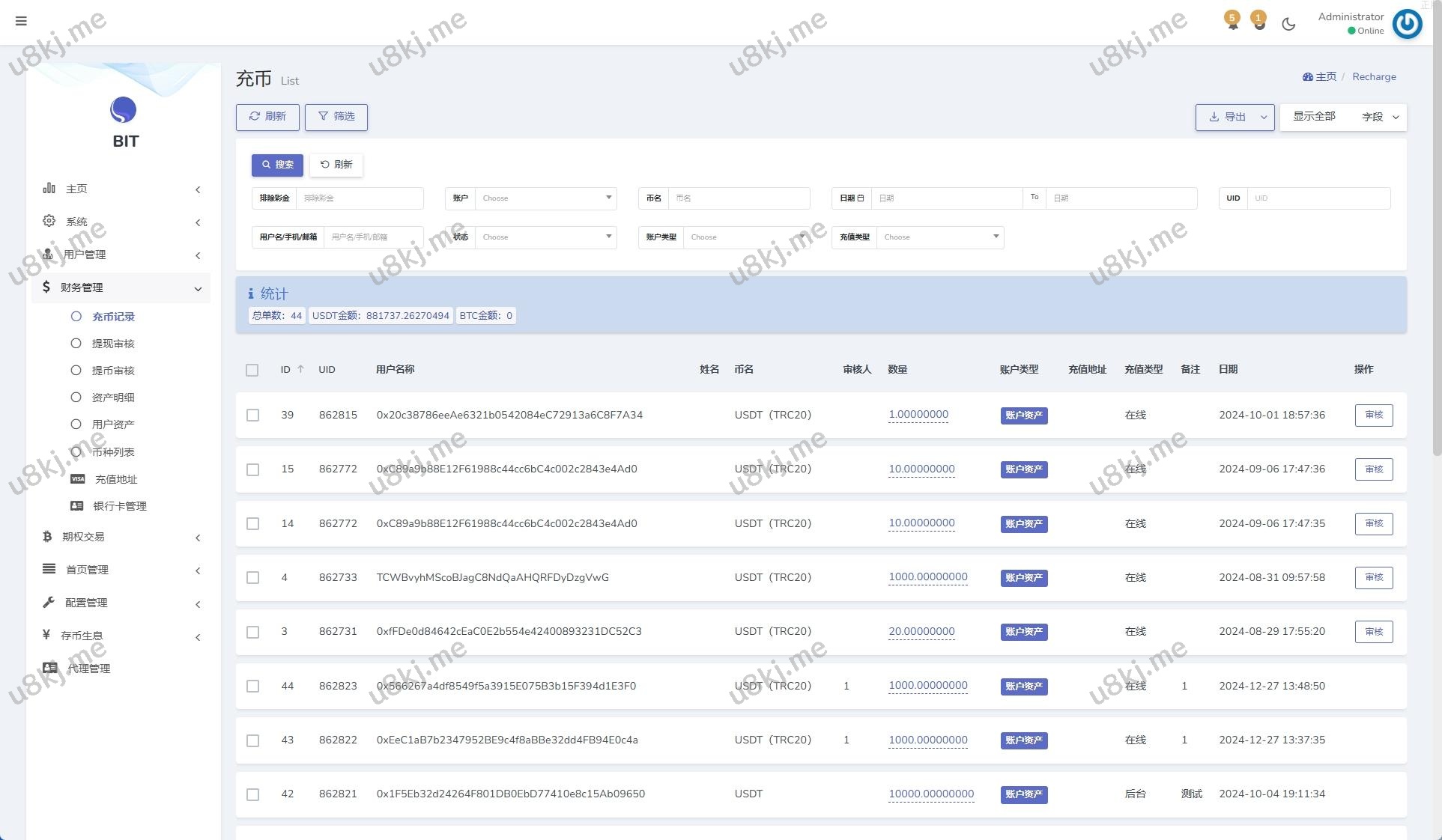Screen dimensions: 1442x840
Task: Tick the checkbox for row ID 44
Action: tap(252, 686)
